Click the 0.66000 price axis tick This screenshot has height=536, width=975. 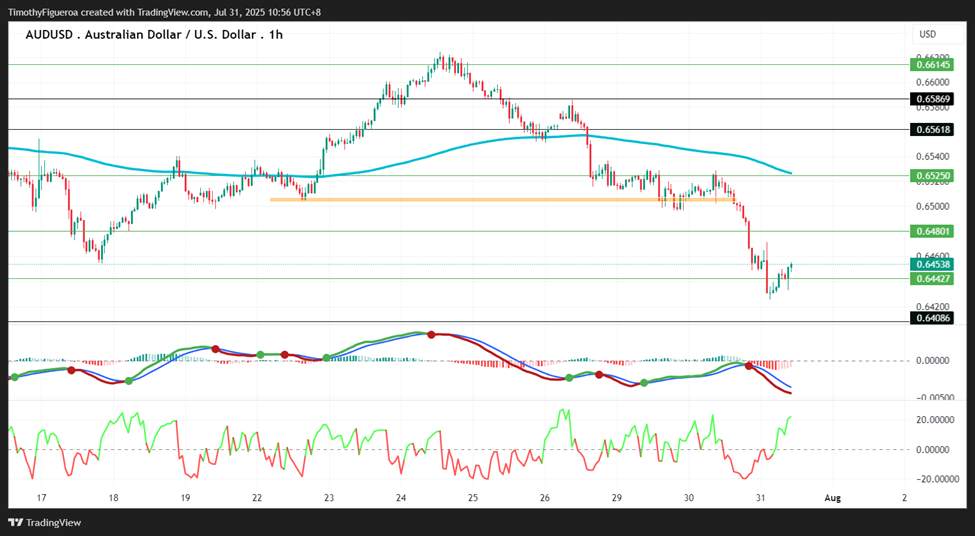click(933, 82)
